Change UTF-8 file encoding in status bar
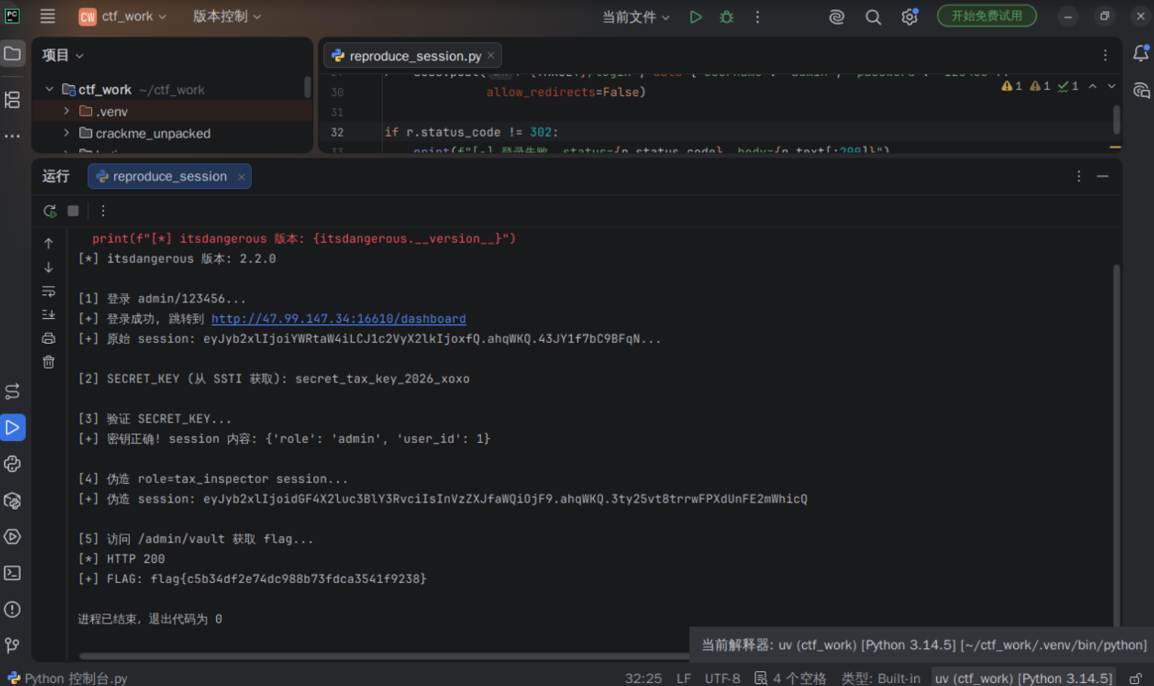Screen dimensions: 1154x686 click(x=722, y=678)
